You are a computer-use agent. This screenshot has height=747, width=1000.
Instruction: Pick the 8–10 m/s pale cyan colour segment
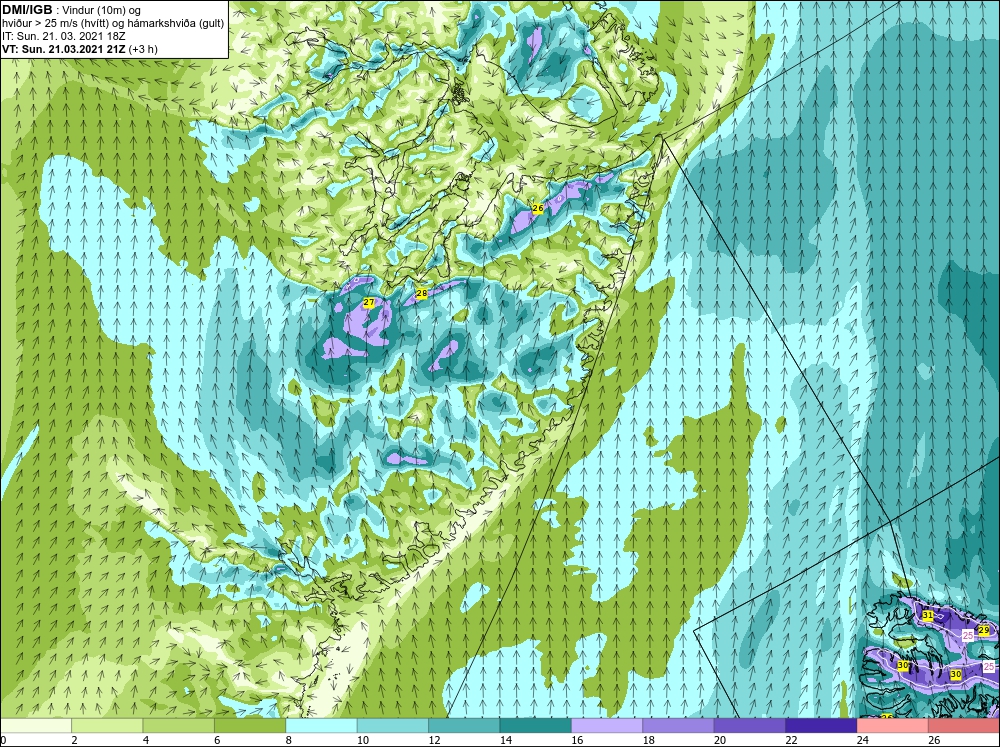[321, 725]
